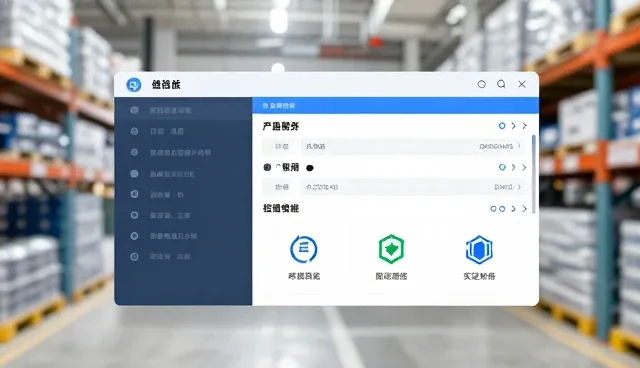Toggle the right circle of the third section's pair
The image size is (640, 368).
pyautogui.click(x=502, y=209)
